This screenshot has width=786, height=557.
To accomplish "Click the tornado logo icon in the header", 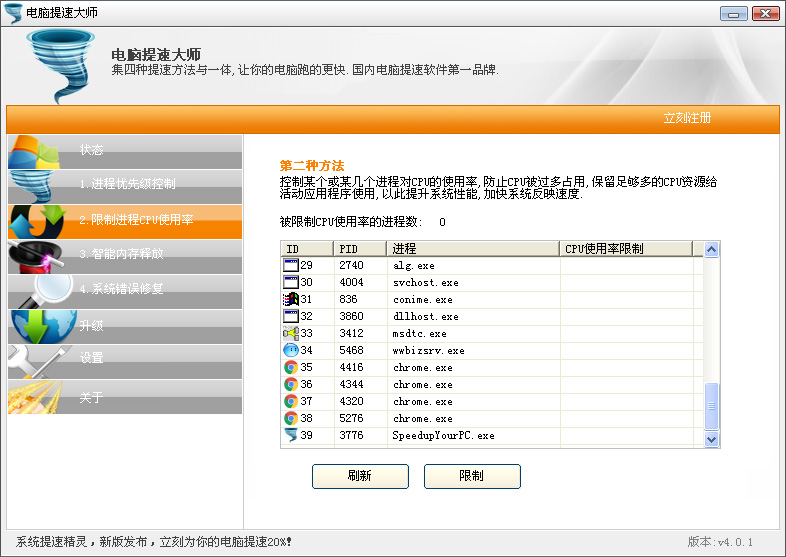I will point(61,66).
